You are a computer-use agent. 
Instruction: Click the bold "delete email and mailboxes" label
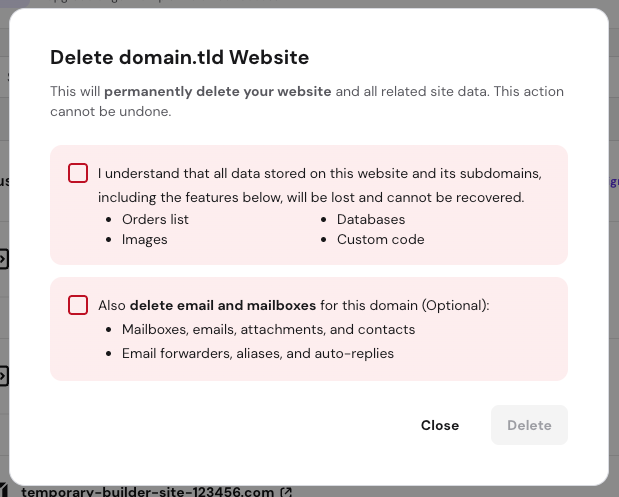pos(223,305)
